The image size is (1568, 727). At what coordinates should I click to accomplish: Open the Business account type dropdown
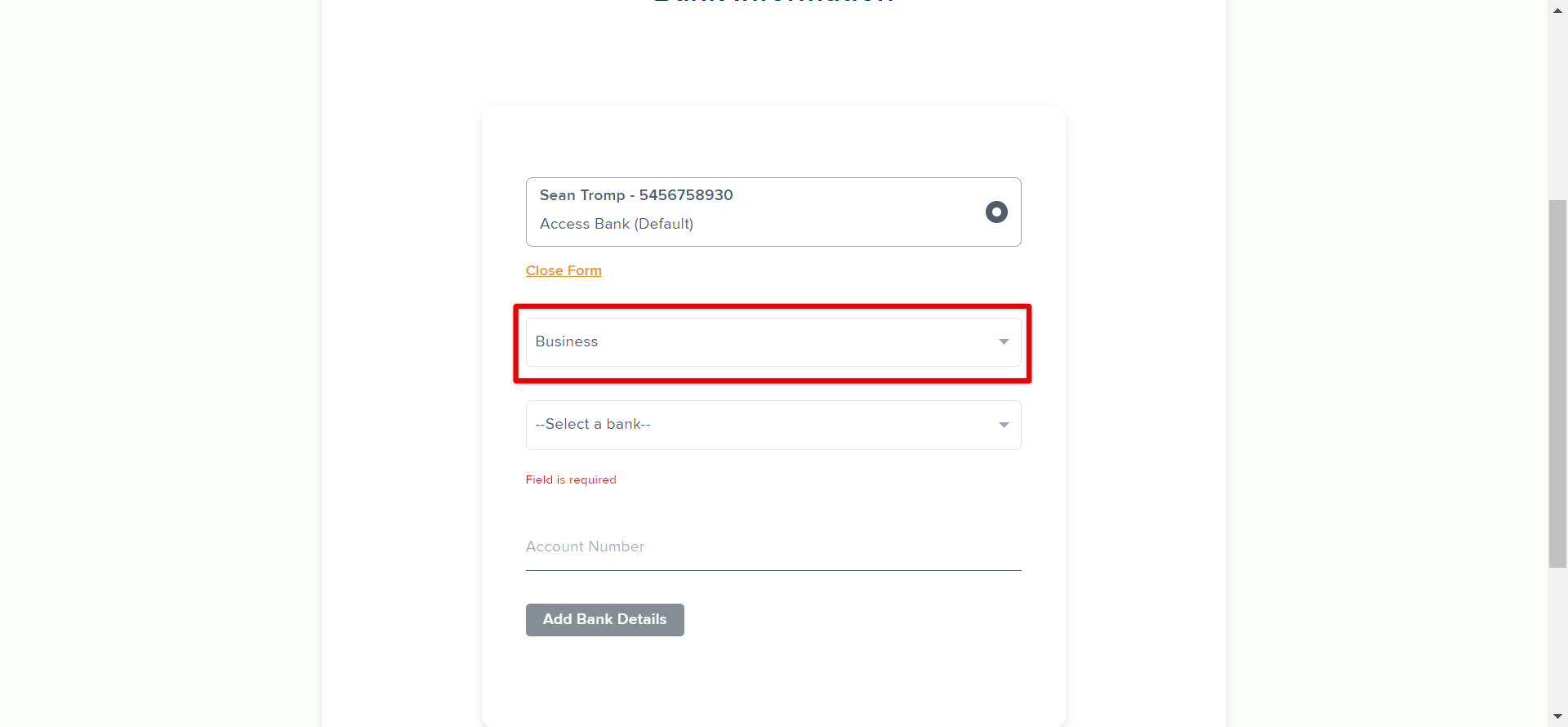(x=773, y=342)
